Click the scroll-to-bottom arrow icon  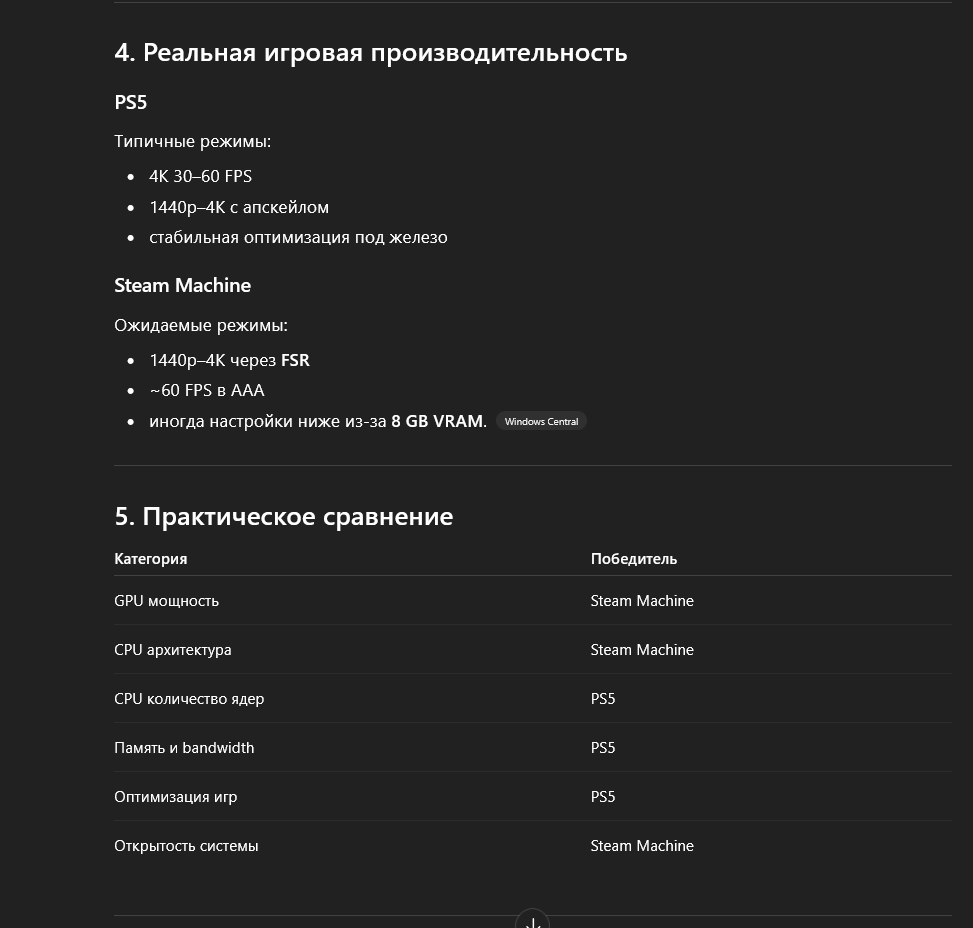click(532, 921)
